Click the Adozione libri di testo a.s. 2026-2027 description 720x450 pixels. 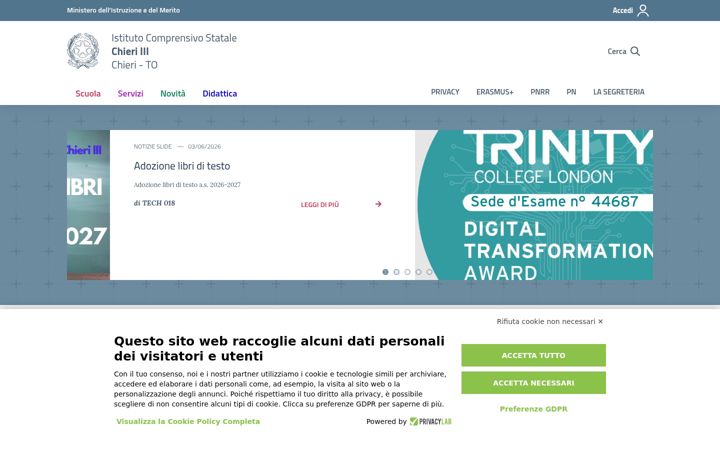[x=187, y=185]
